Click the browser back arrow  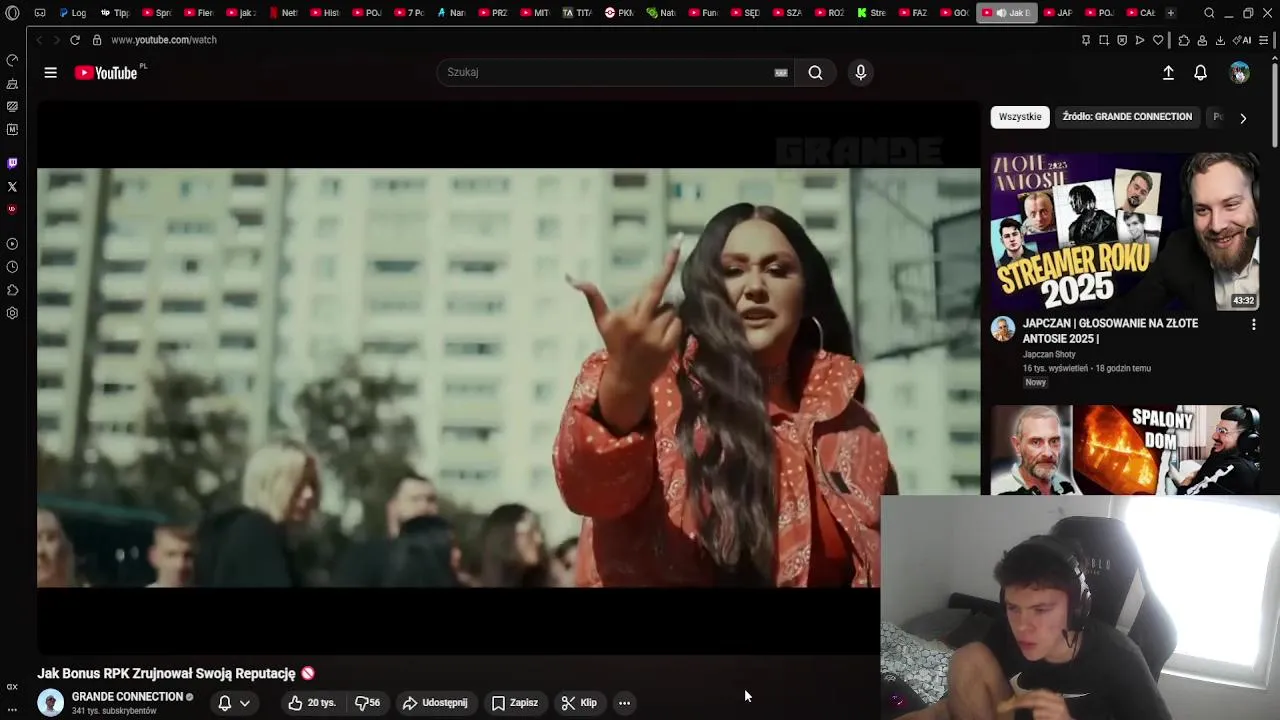tap(39, 40)
